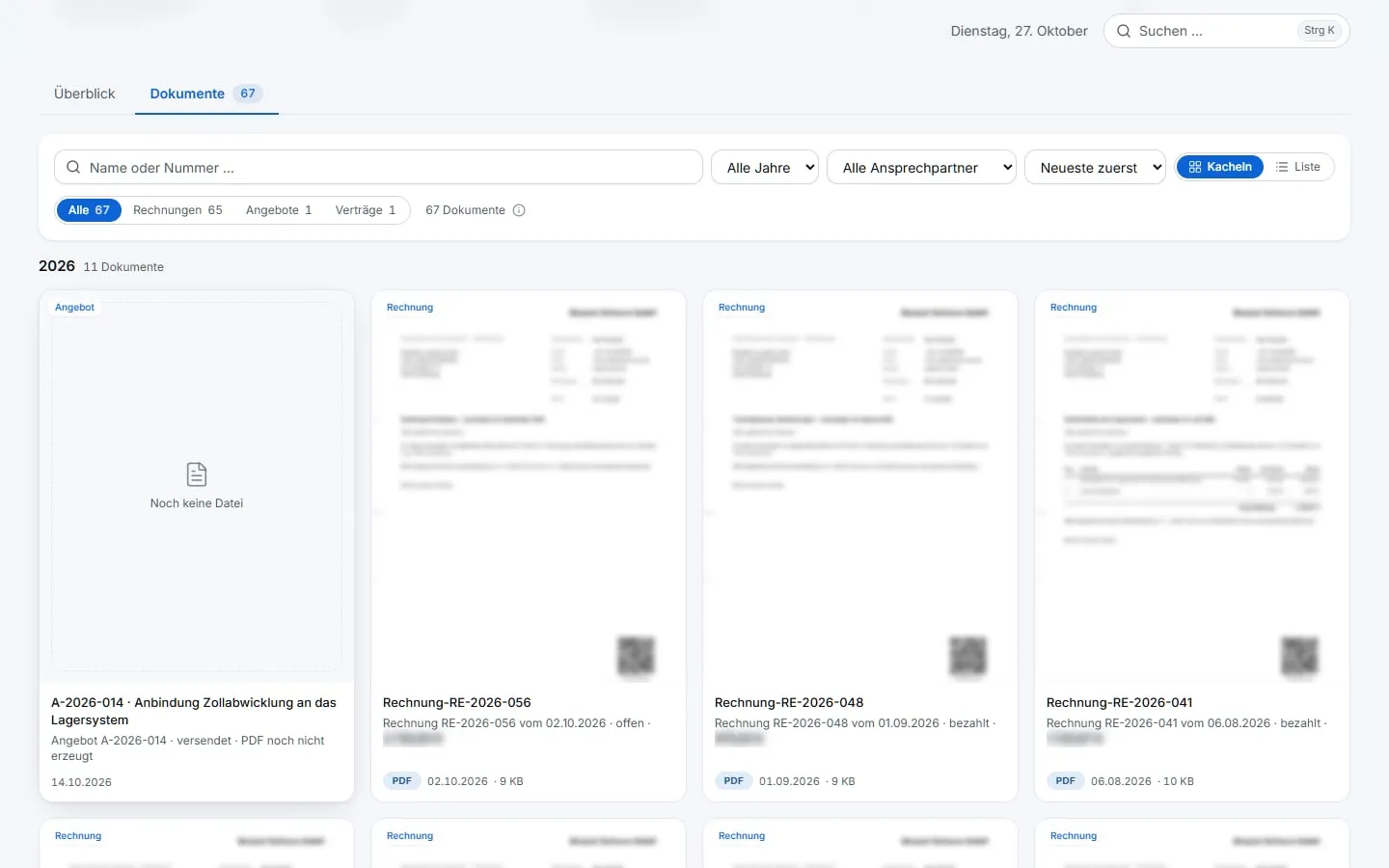Switch to the Überblick tab
Image resolution: width=1389 pixels, height=868 pixels.
85,94
